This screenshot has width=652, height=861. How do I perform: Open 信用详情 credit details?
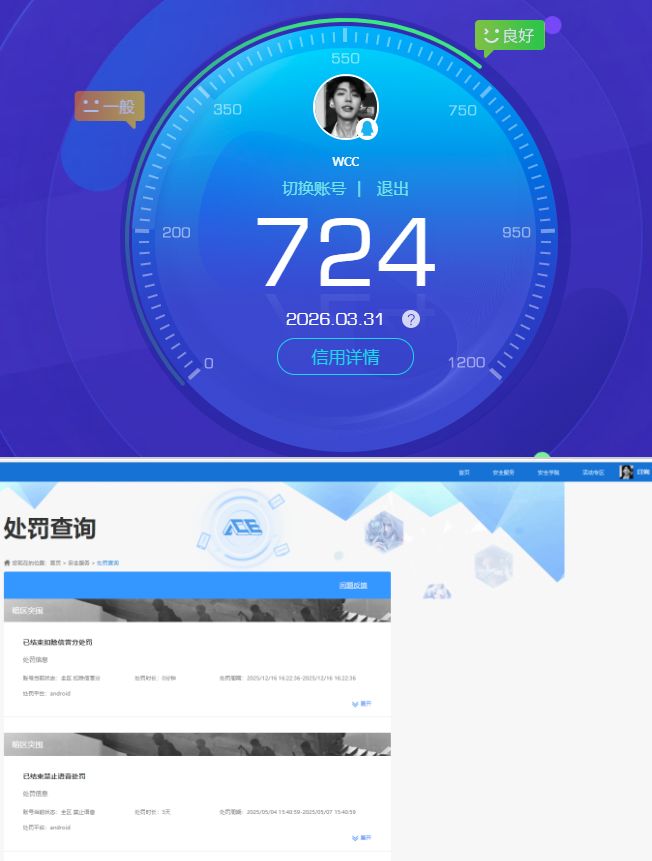click(x=345, y=357)
